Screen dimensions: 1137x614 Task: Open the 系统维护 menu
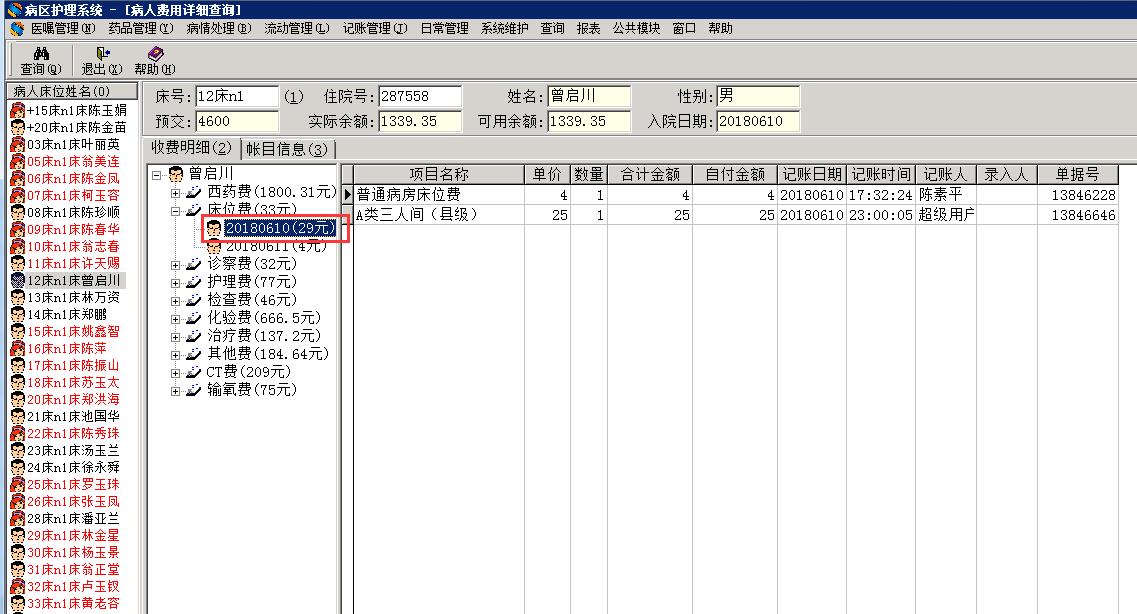505,28
